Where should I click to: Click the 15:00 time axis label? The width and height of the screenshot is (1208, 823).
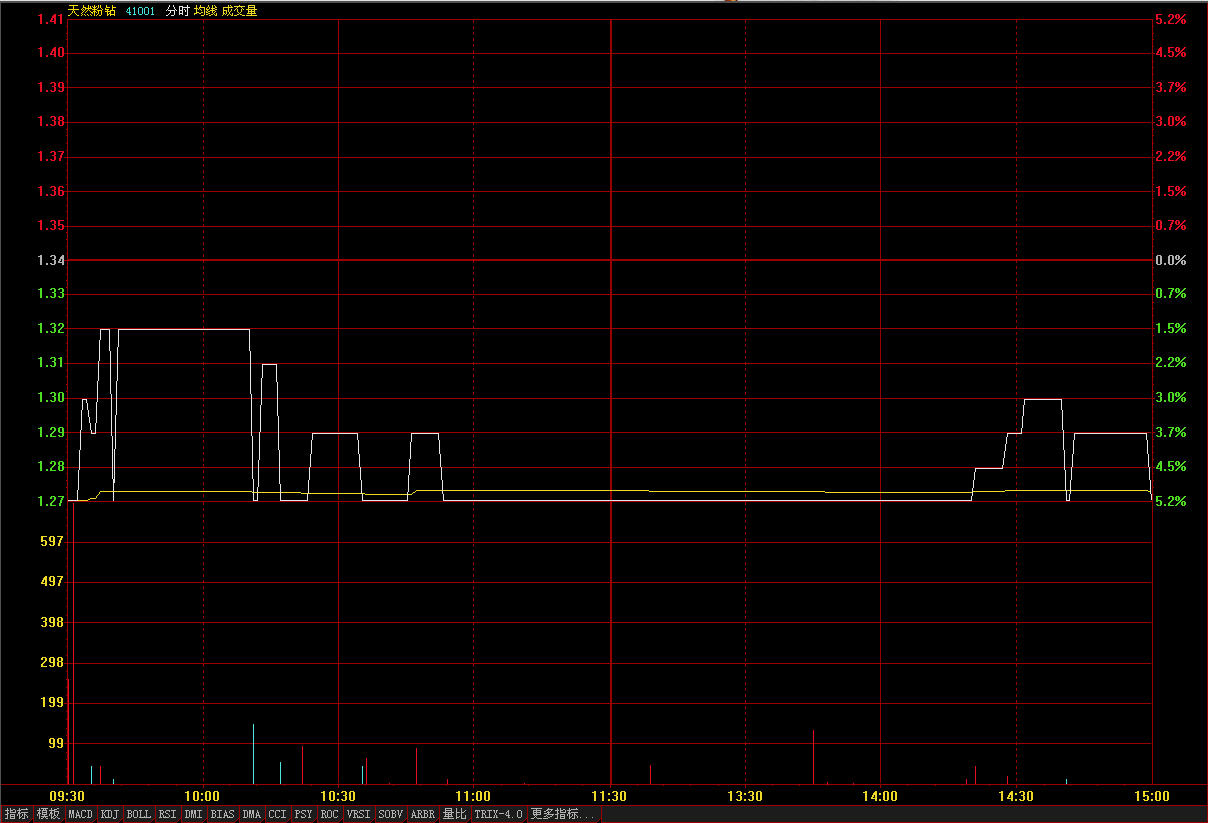[x=1152, y=797]
